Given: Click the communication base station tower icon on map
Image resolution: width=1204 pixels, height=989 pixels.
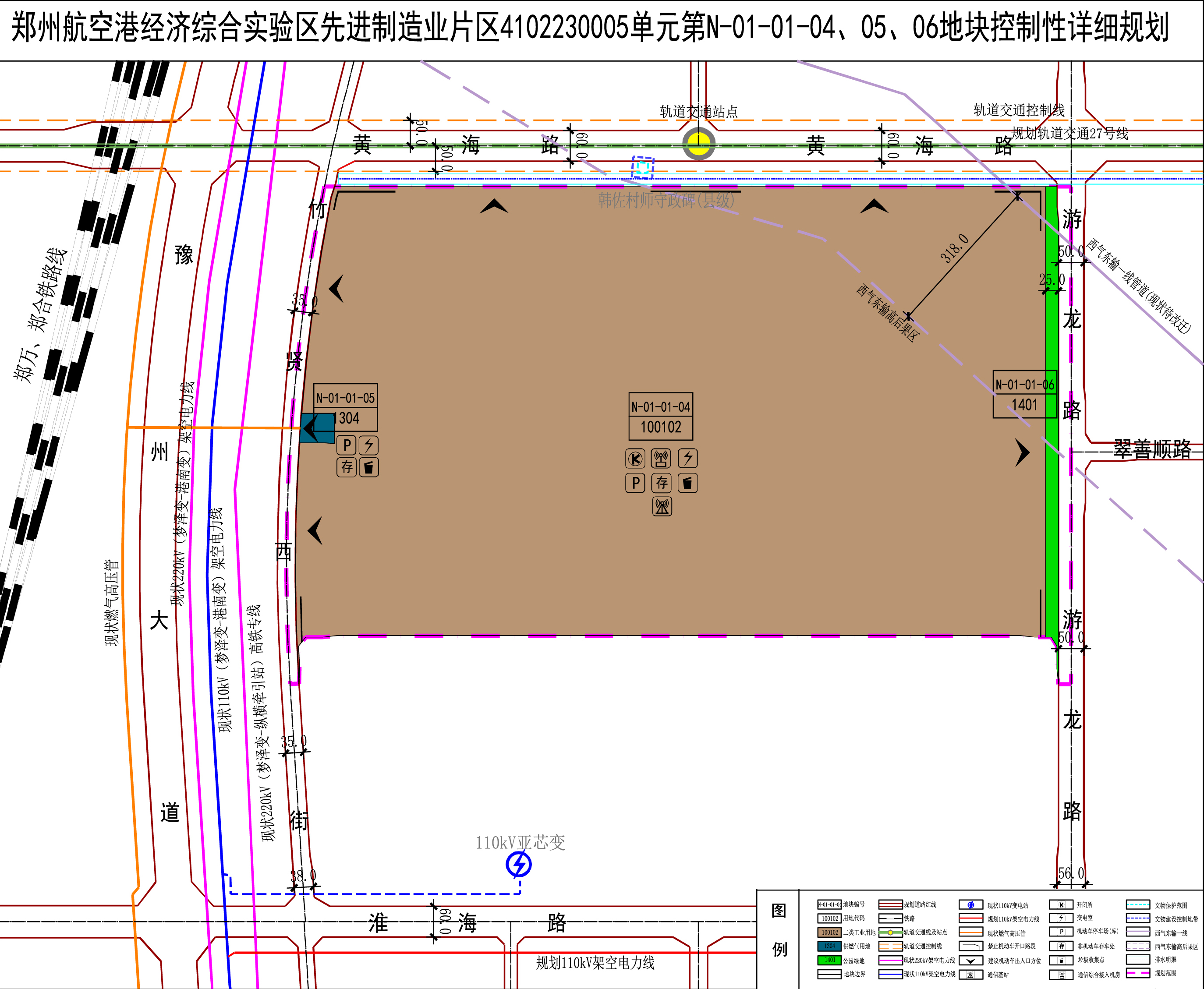Looking at the screenshot, I should (662, 506).
